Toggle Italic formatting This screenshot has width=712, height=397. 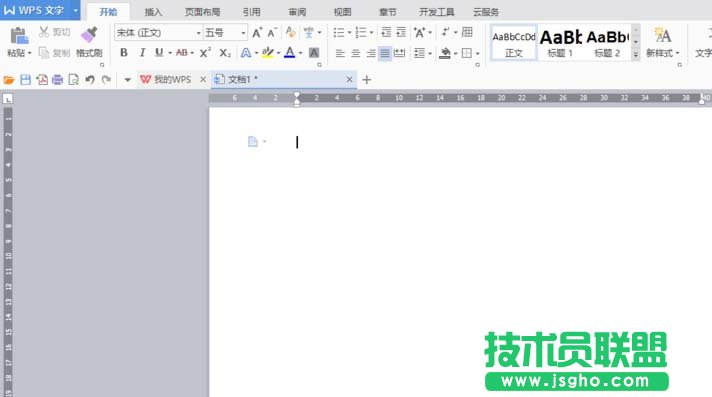point(142,53)
